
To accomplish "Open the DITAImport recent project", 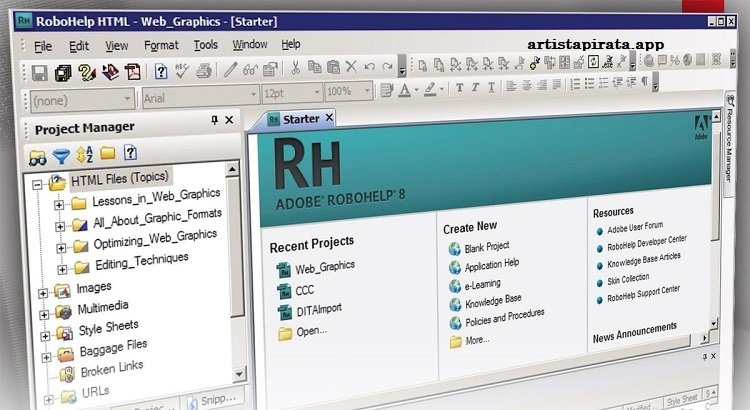I will click(x=319, y=310).
